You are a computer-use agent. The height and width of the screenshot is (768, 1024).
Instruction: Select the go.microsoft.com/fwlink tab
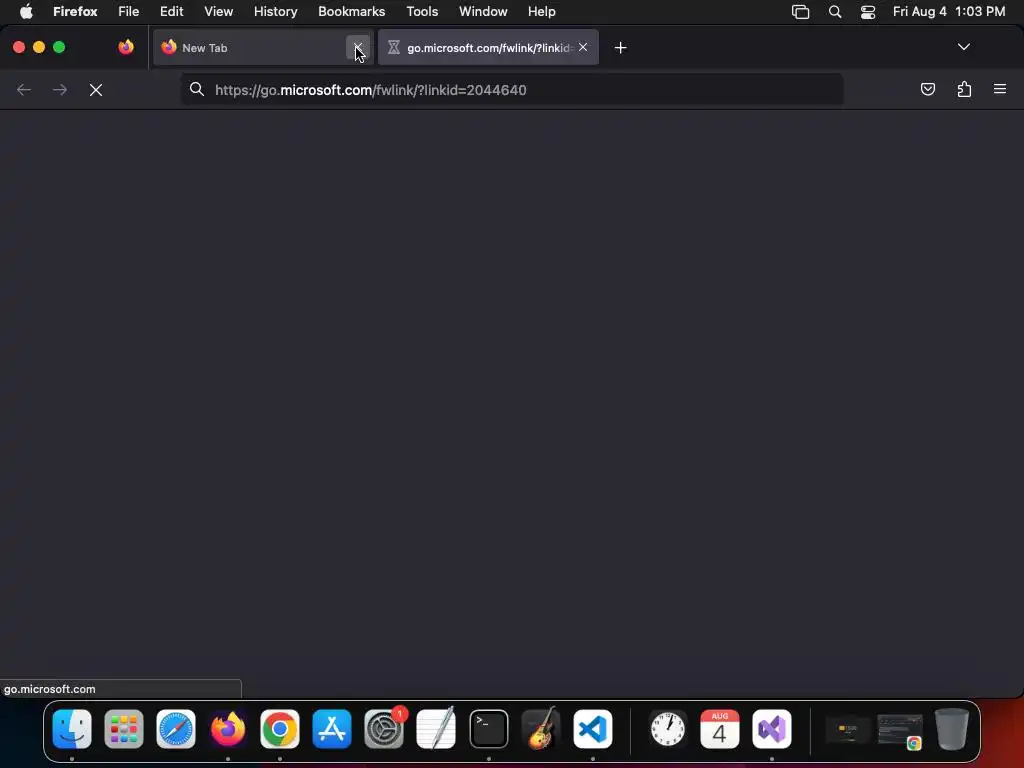coord(488,48)
